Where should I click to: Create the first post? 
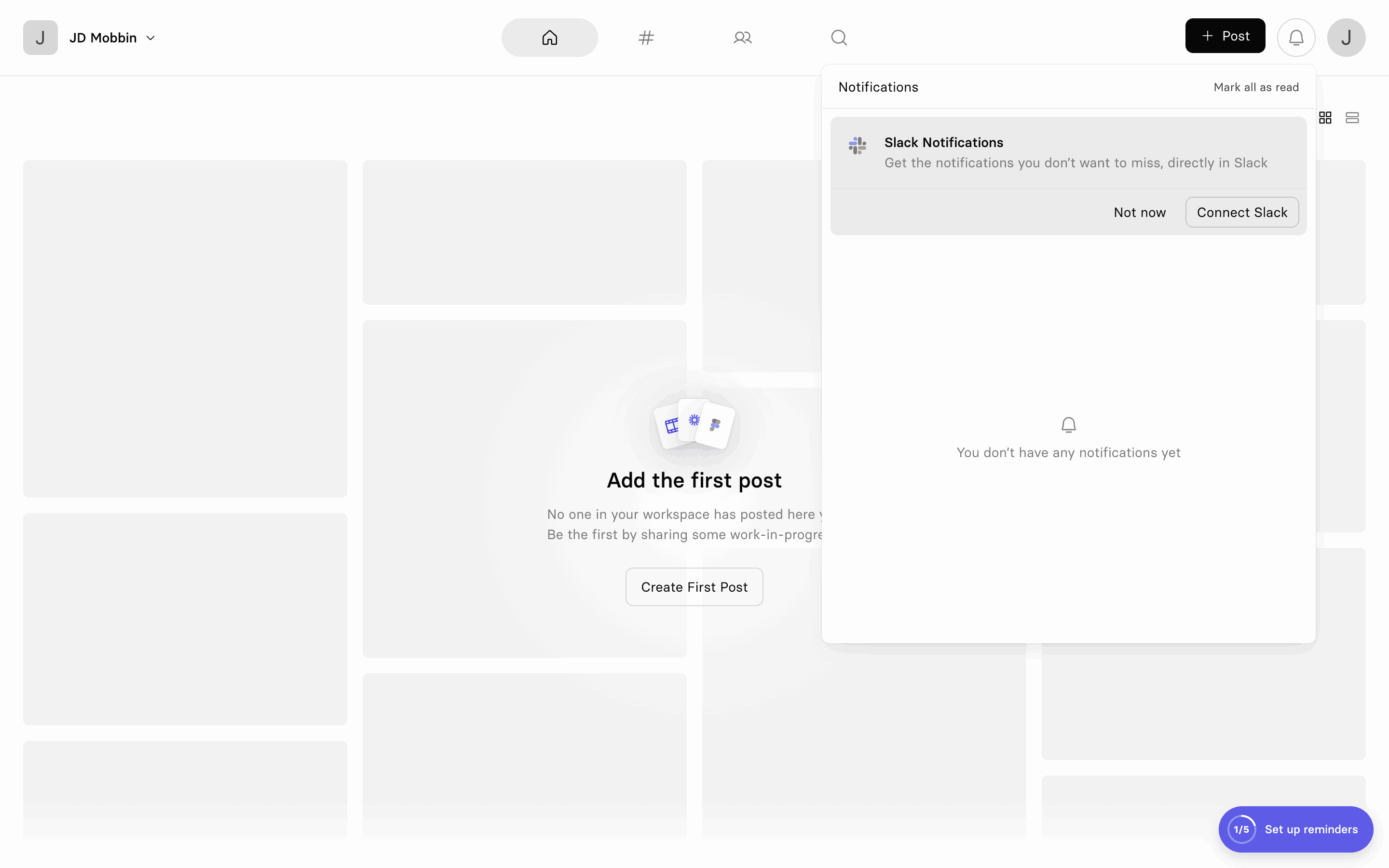point(694,586)
